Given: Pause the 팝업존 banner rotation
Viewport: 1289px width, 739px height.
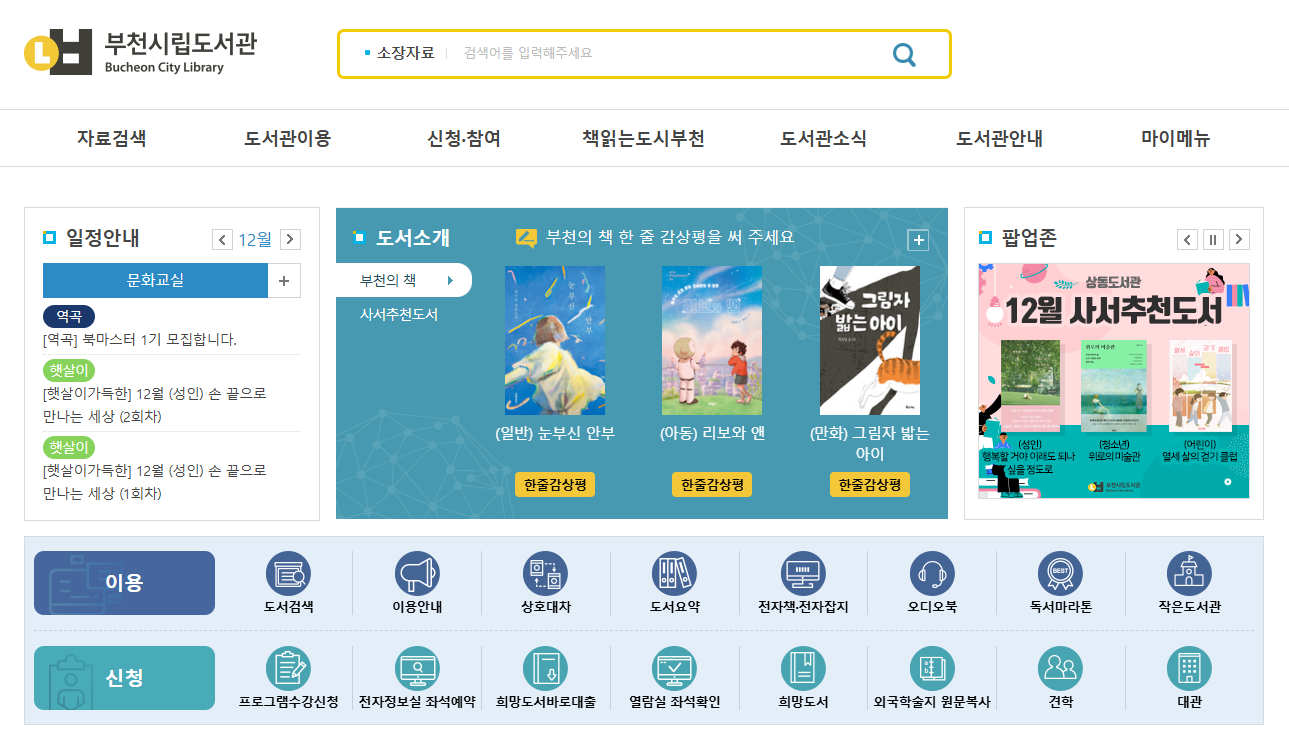Looking at the screenshot, I should [1213, 239].
